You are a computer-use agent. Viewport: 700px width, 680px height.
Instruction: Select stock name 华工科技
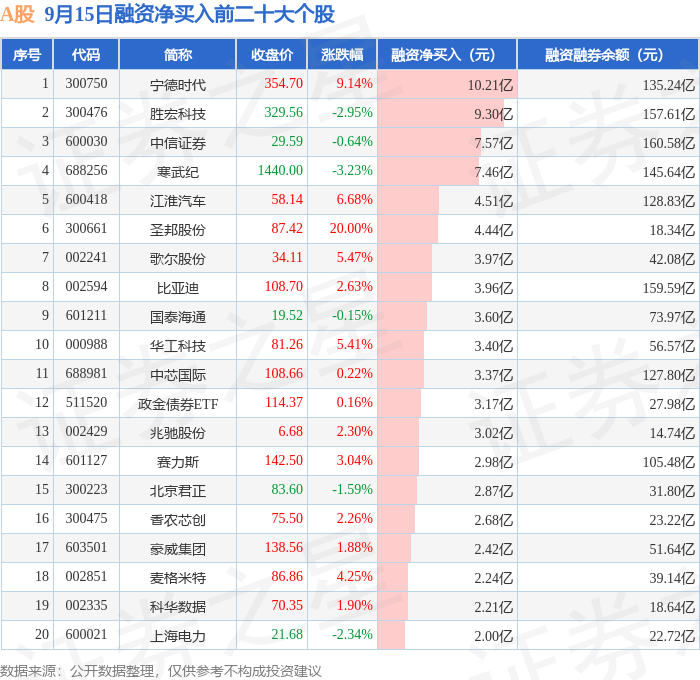178,346
